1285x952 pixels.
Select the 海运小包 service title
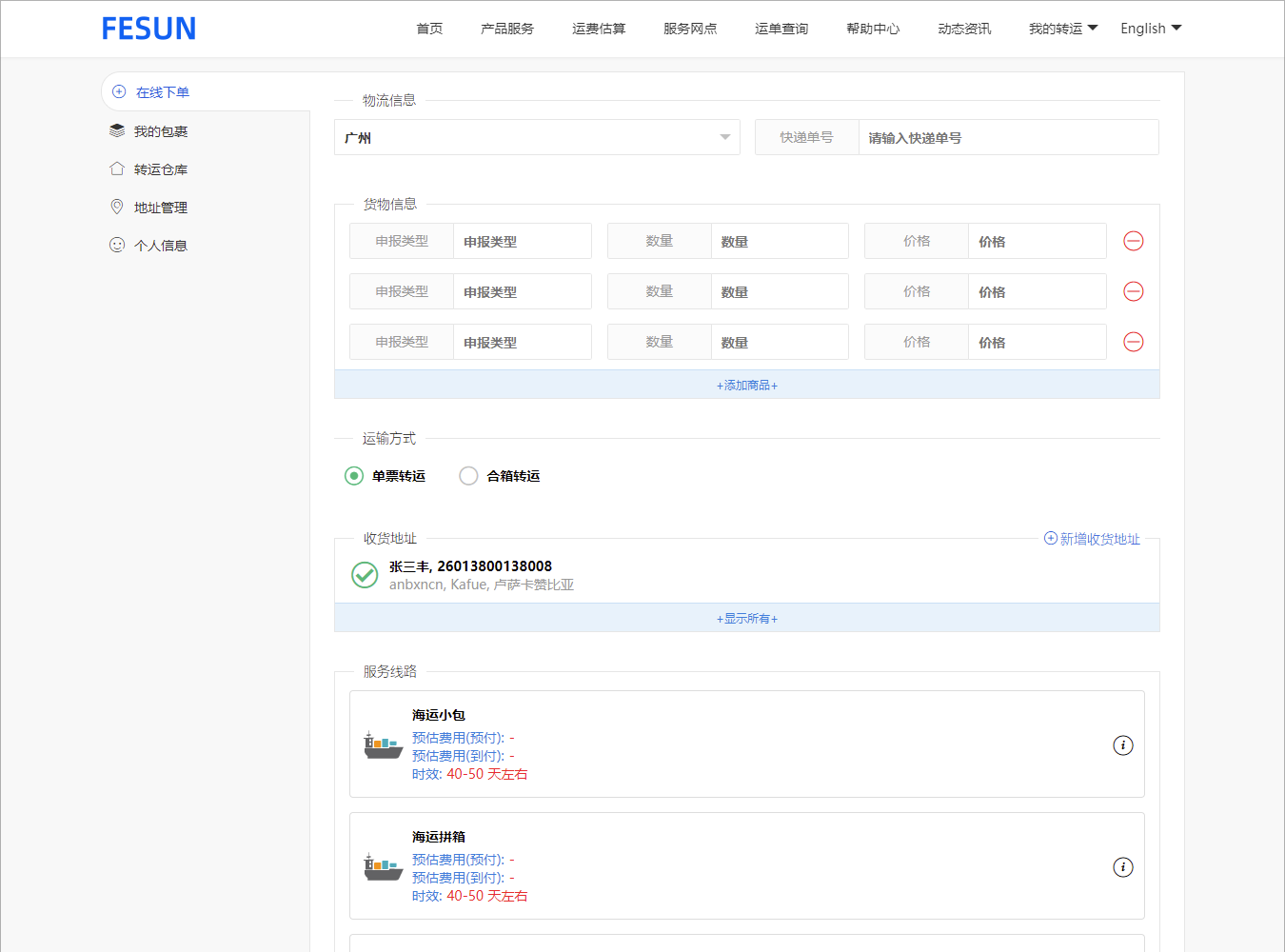[439, 715]
